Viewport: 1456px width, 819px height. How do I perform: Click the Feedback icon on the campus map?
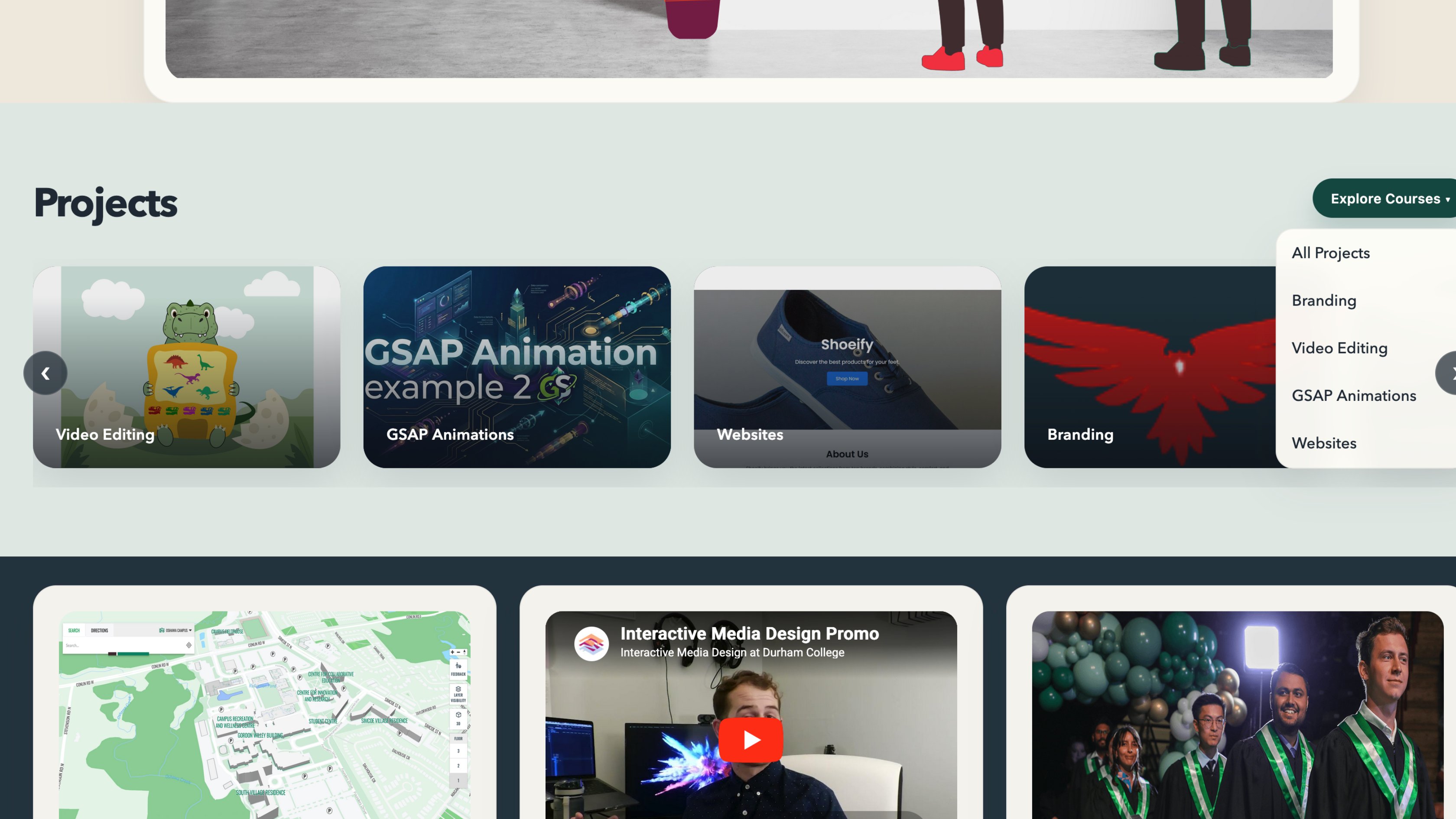[458, 669]
